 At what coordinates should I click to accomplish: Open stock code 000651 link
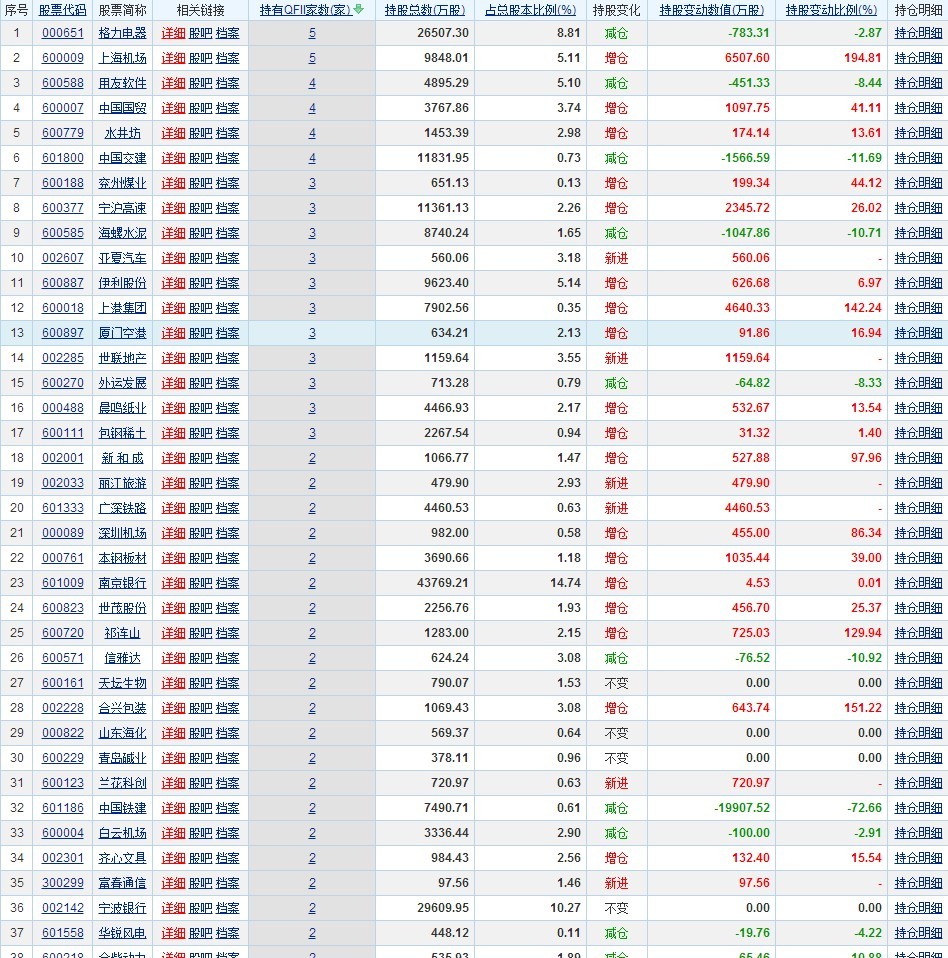tap(62, 33)
